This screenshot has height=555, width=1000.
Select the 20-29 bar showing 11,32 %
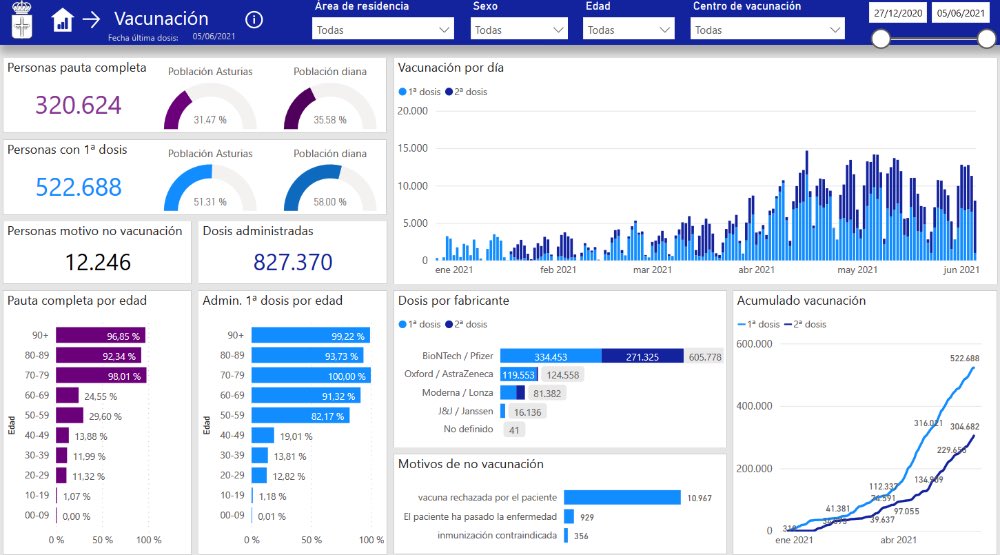[61, 475]
